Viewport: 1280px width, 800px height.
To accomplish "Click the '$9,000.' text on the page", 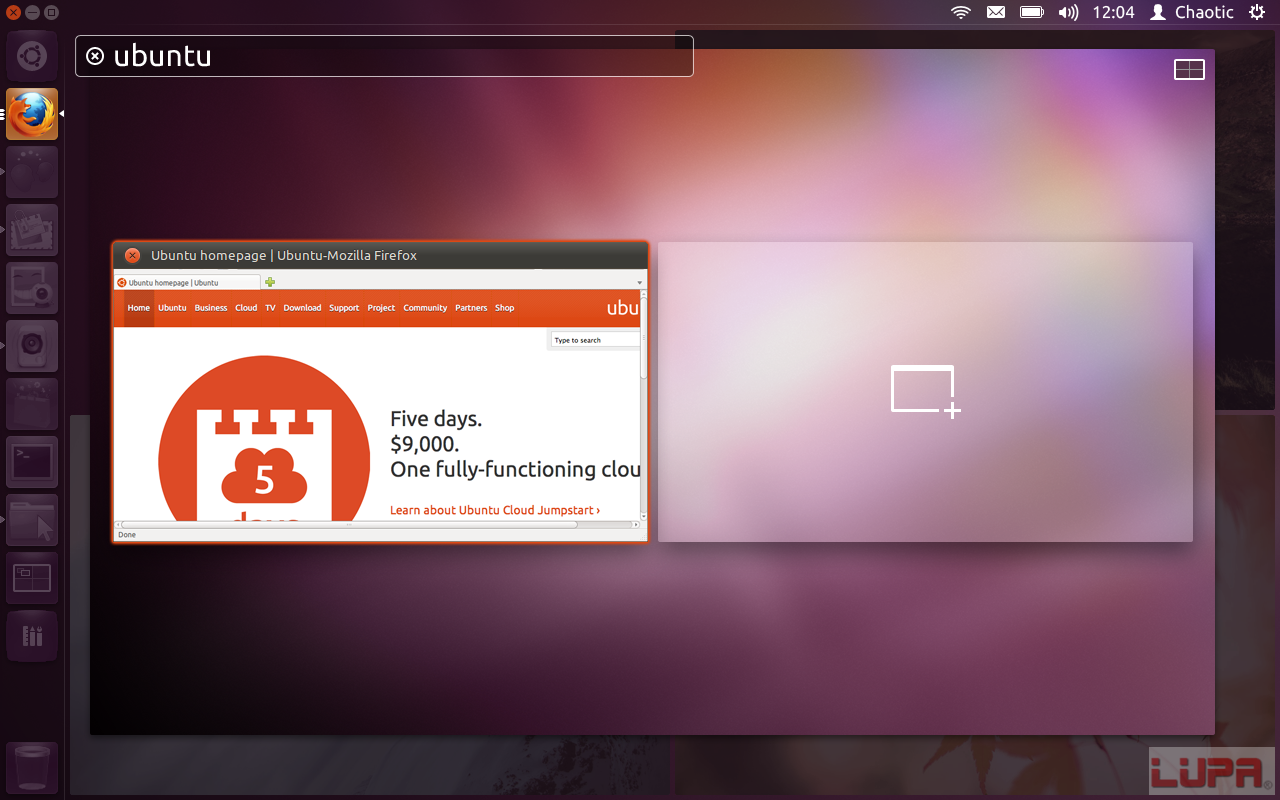I will pos(425,444).
